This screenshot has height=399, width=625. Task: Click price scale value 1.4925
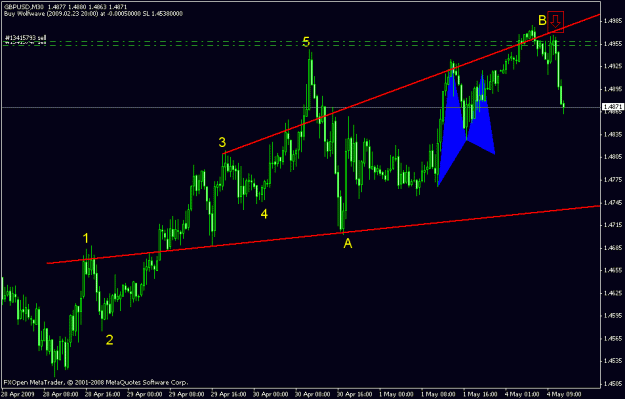coord(613,66)
